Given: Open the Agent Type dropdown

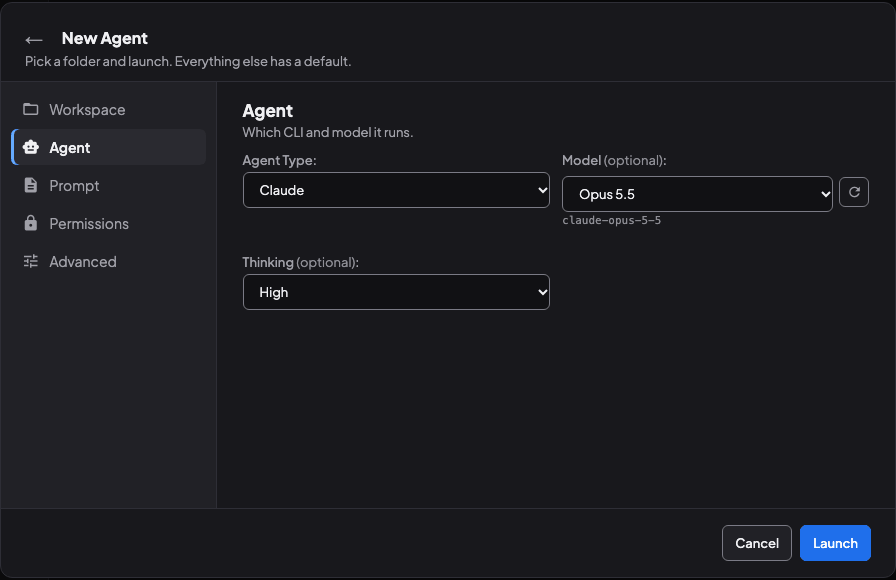Looking at the screenshot, I should tap(396, 190).
